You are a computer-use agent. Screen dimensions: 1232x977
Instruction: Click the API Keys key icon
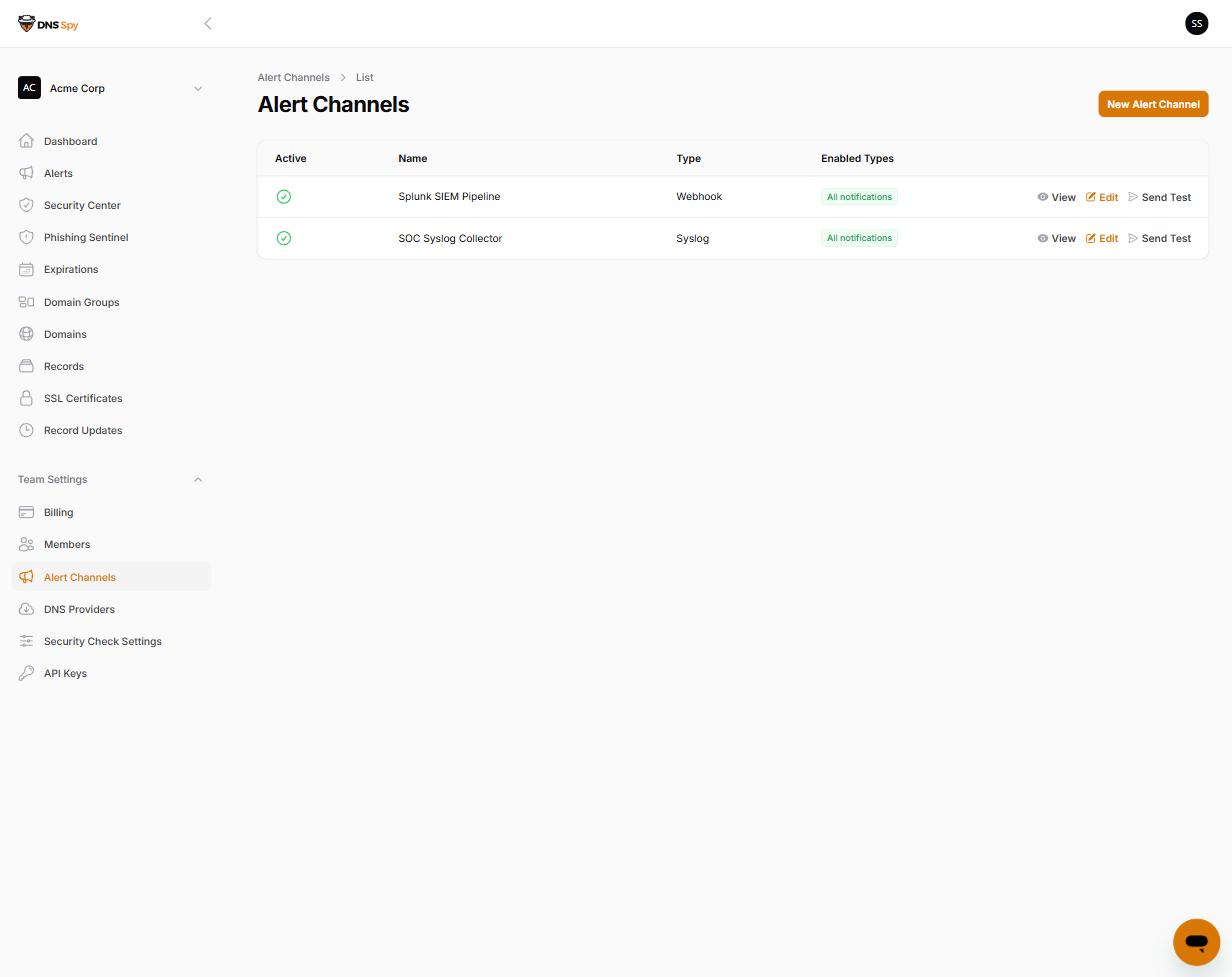[x=26, y=673]
